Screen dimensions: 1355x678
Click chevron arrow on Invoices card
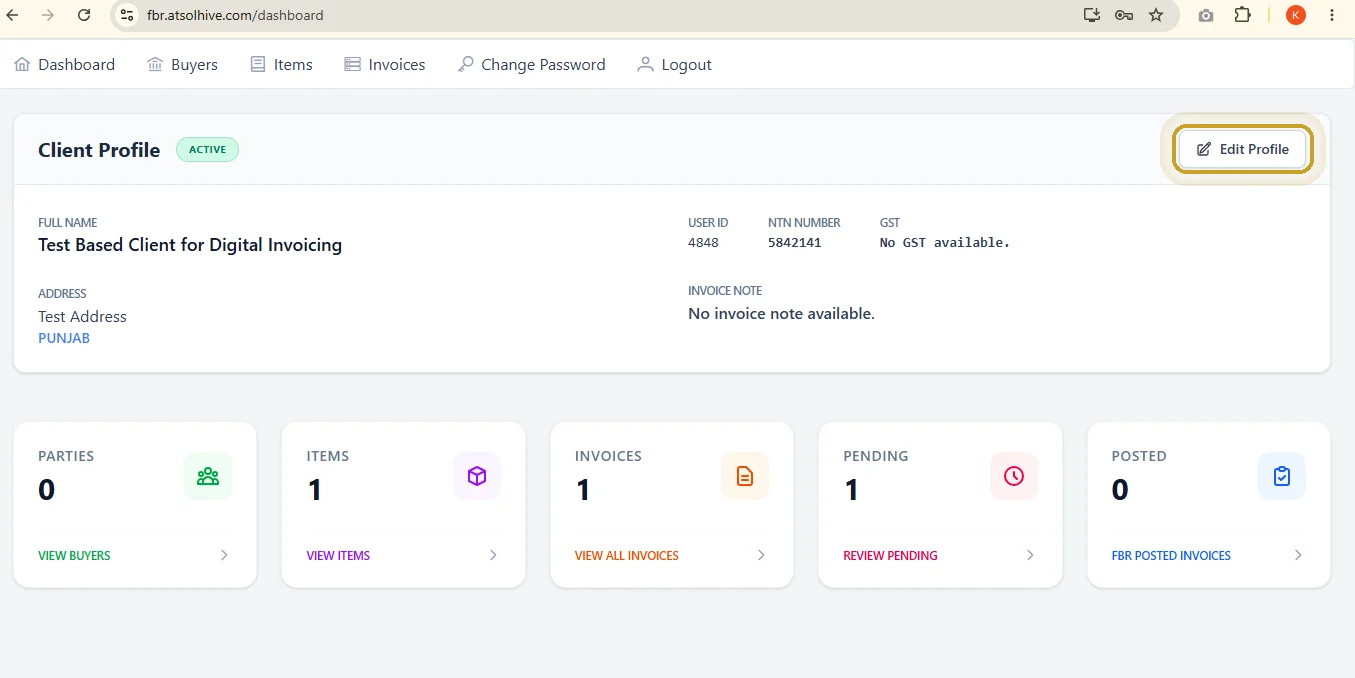coord(761,555)
